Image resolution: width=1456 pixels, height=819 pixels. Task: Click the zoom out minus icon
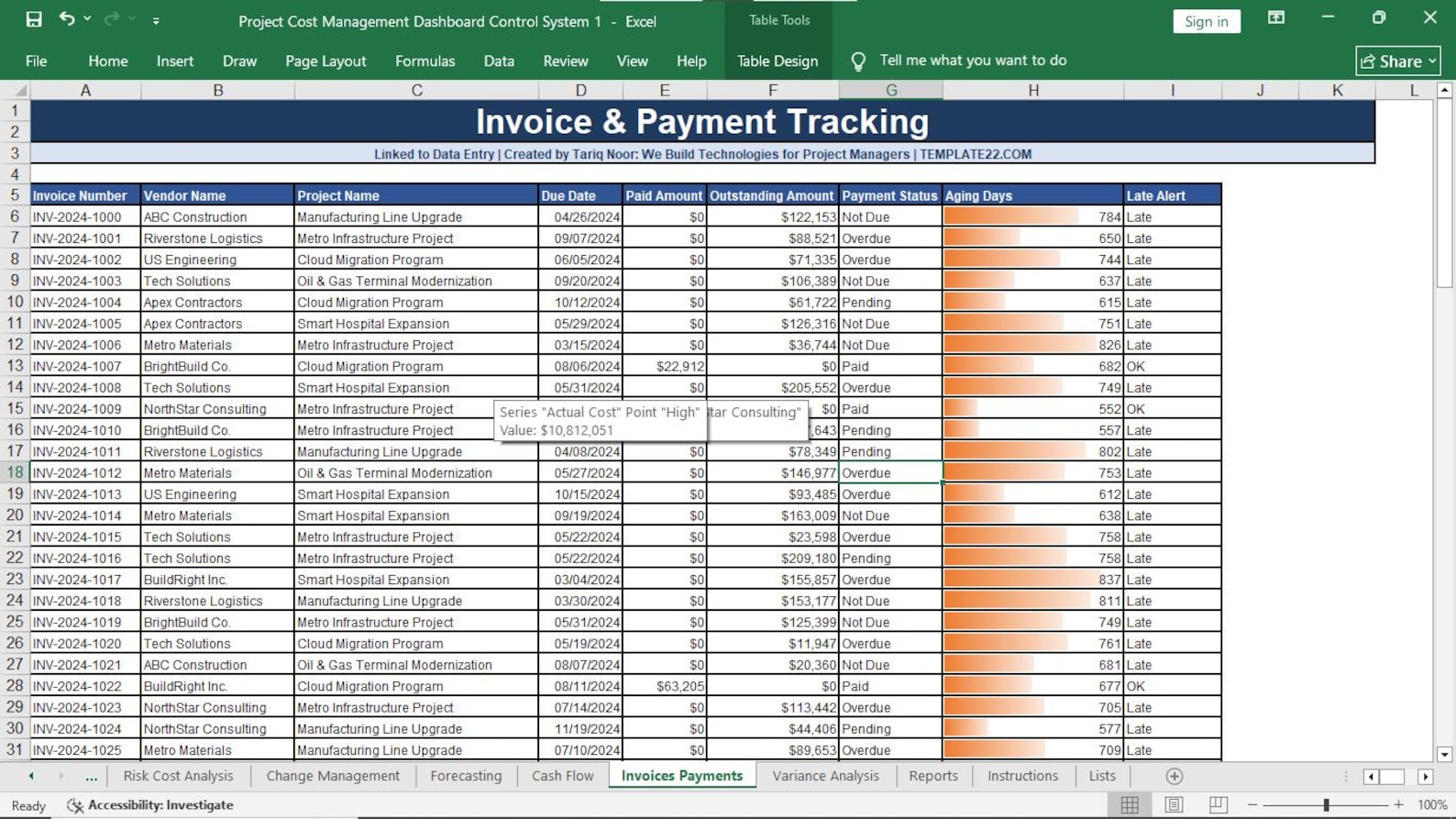1252,804
